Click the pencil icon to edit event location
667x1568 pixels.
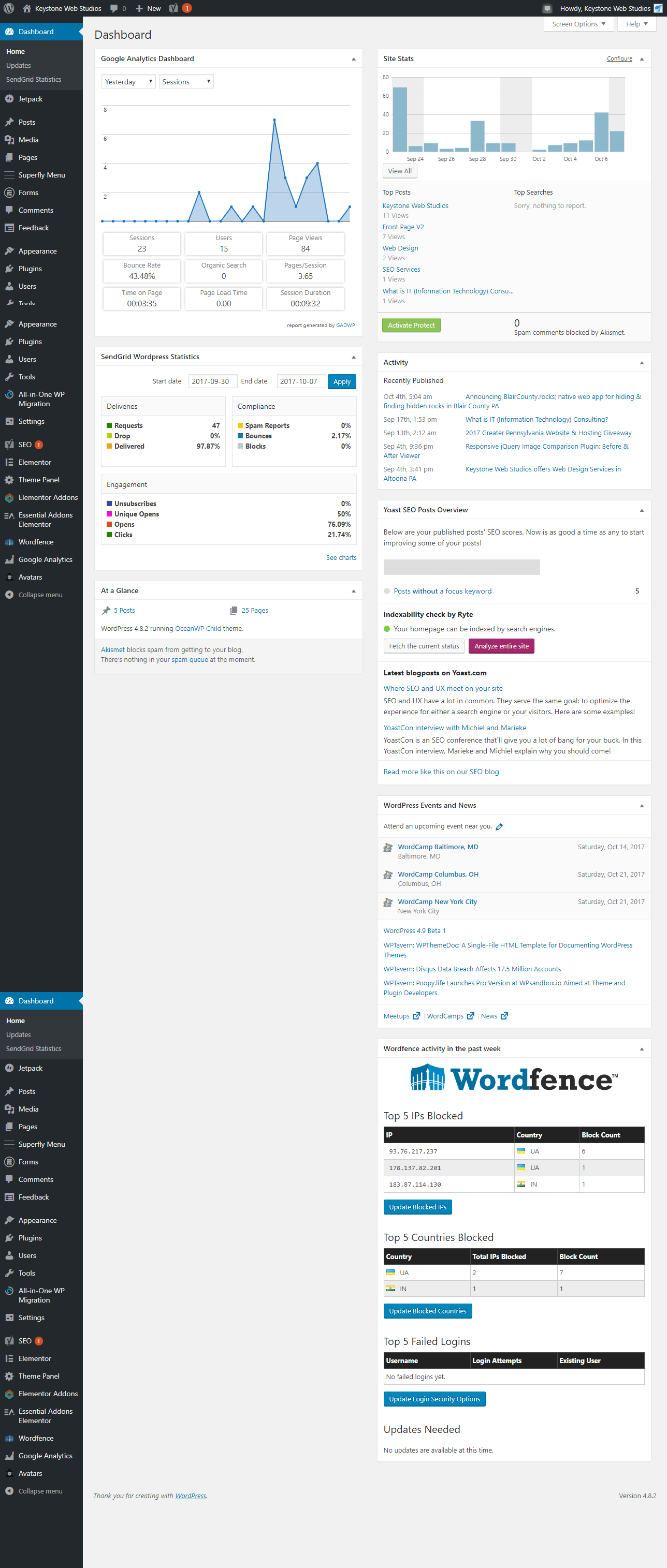500,826
